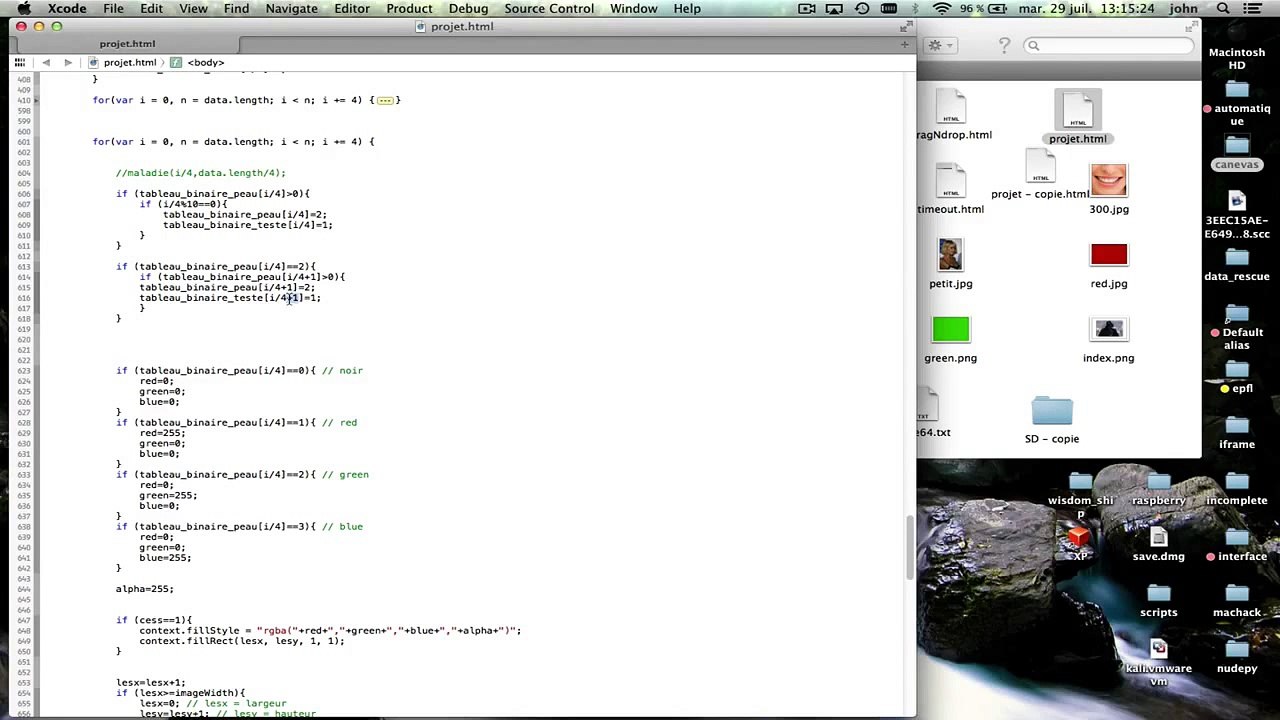The height and width of the screenshot is (720, 1280).
Task: Open the Editor menu
Action: pos(352,9)
